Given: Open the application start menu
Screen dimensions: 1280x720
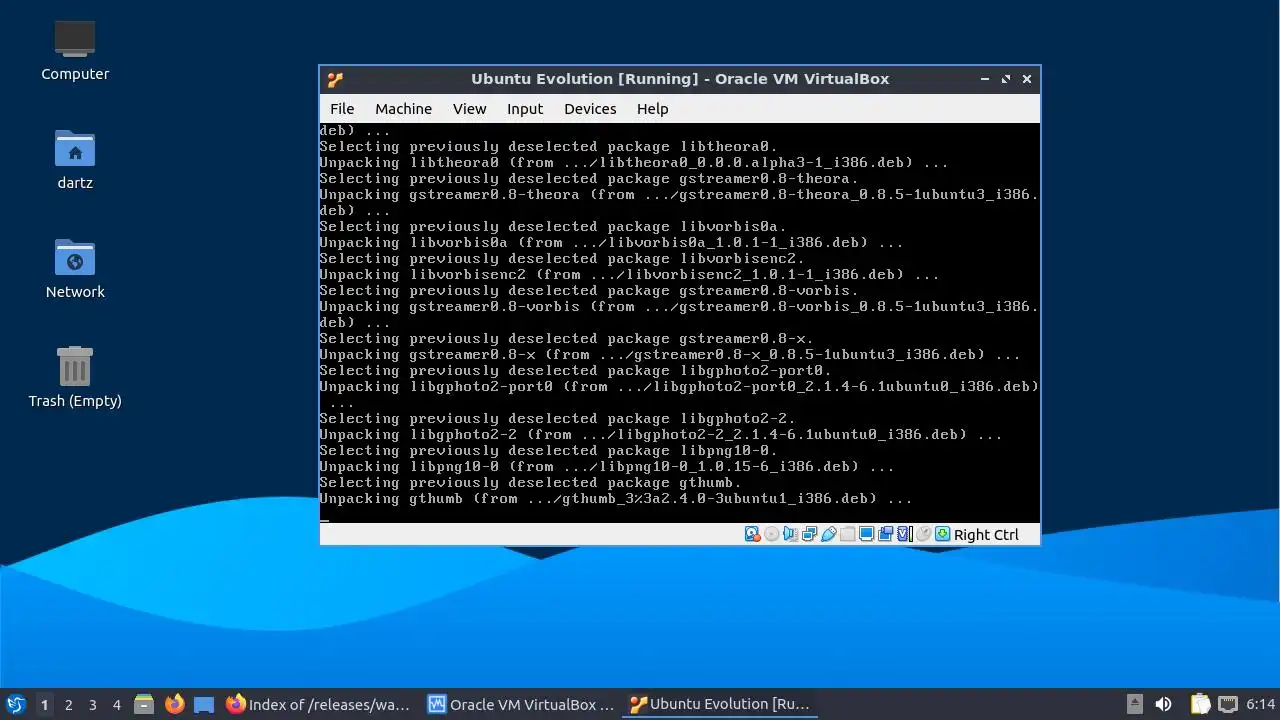Looking at the screenshot, I should tap(15, 704).
